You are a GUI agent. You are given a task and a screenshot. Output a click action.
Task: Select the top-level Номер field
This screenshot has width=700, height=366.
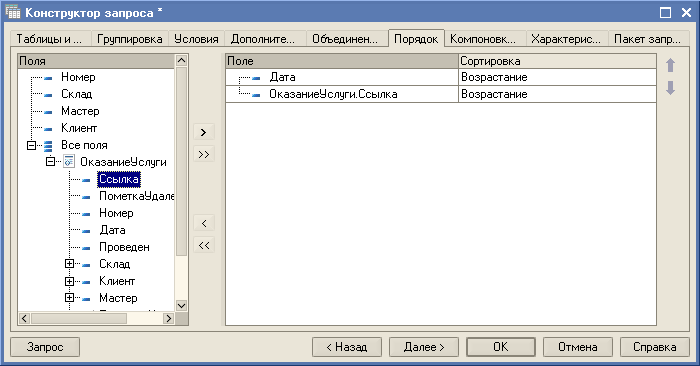[x=78, y=77]
